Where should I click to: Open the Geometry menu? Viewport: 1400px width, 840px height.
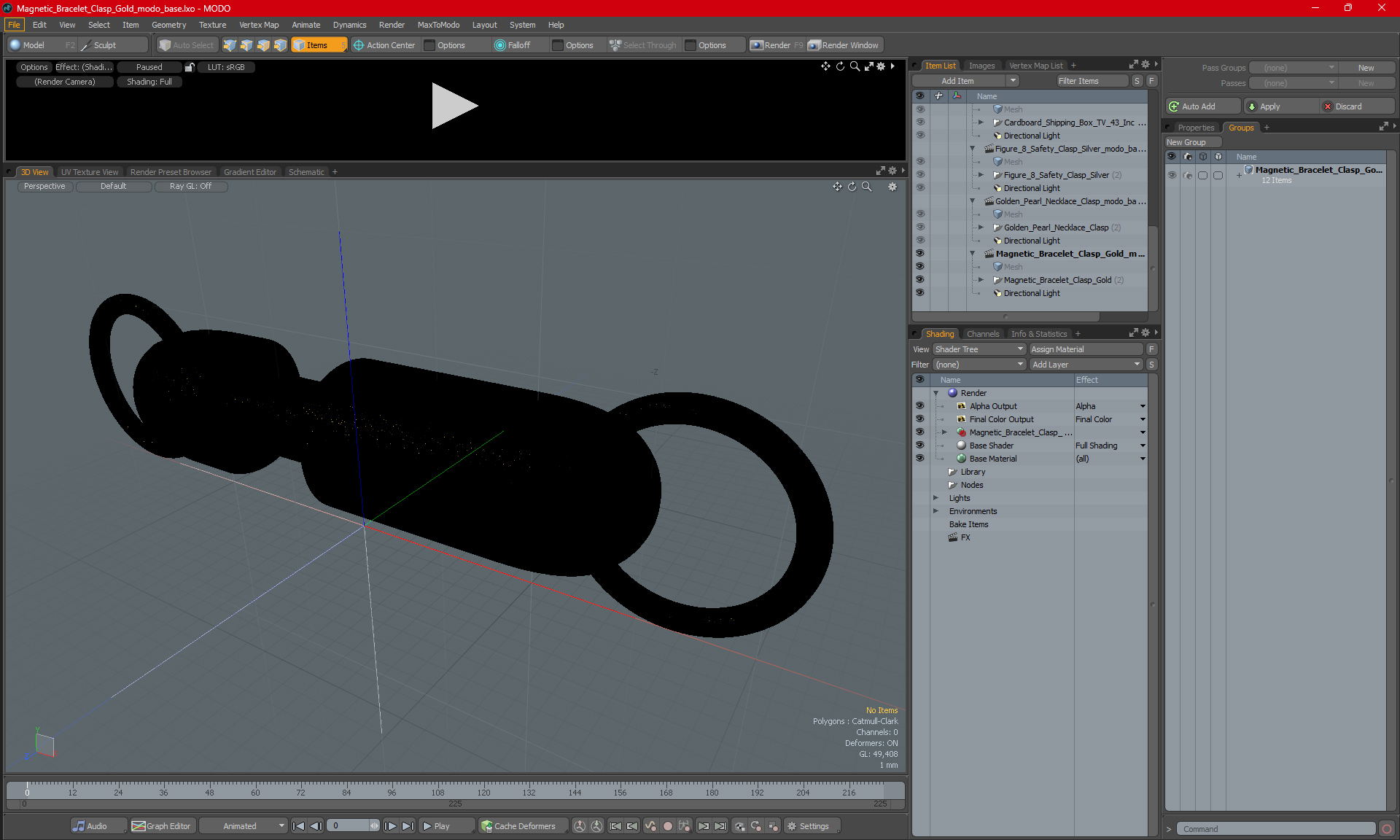(x=168, y=25)
